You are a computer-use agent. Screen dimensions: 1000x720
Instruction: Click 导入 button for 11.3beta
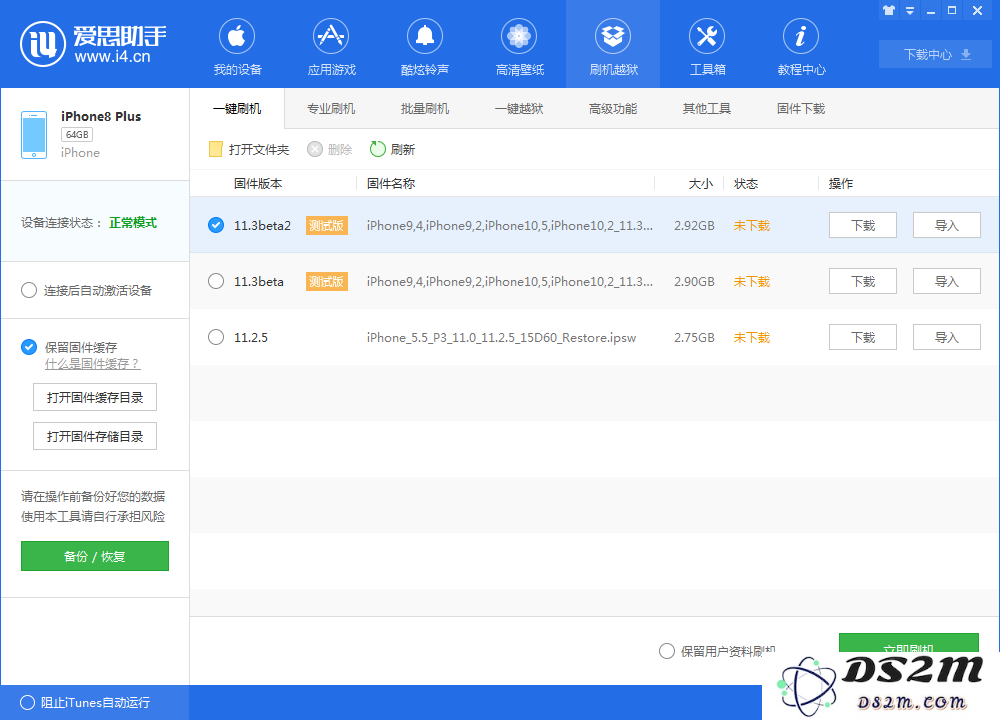(946, 281)
